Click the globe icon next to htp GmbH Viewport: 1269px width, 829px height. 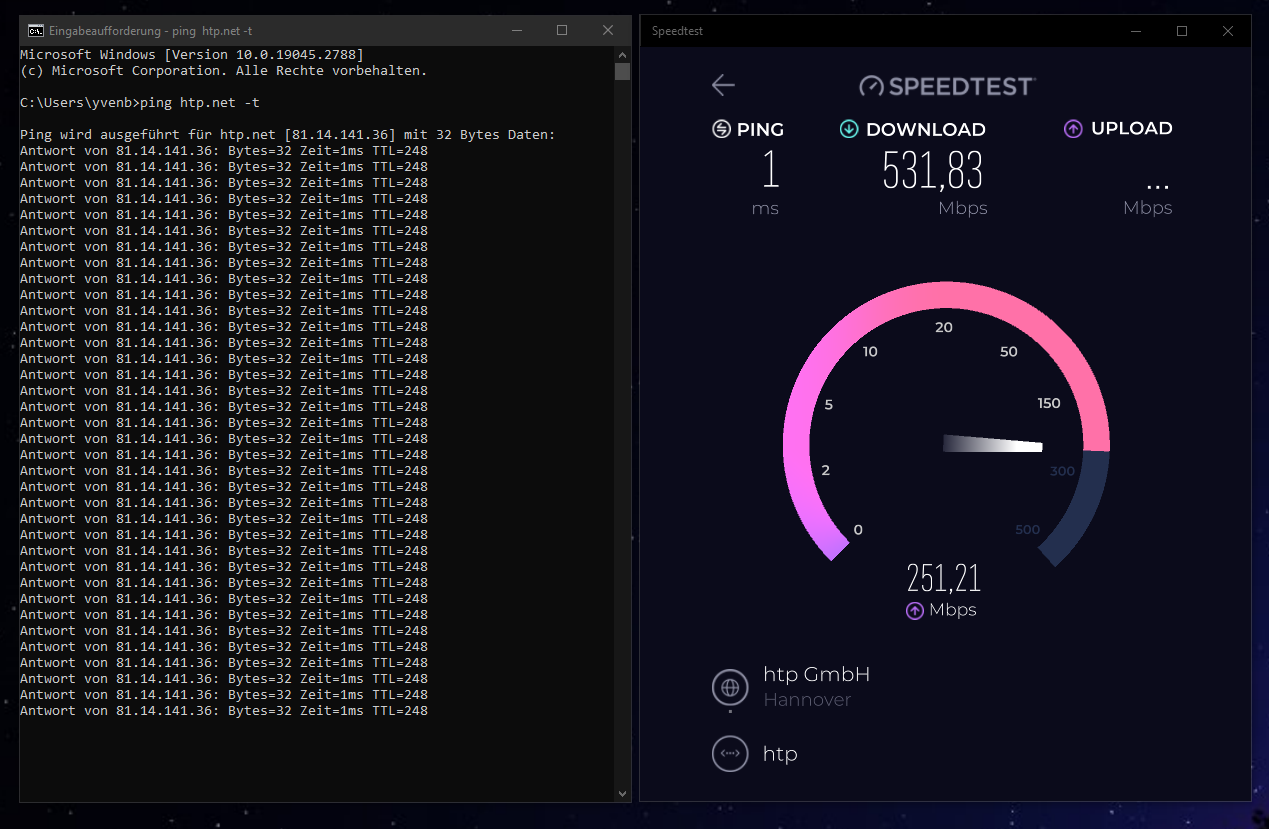(730, 687)
